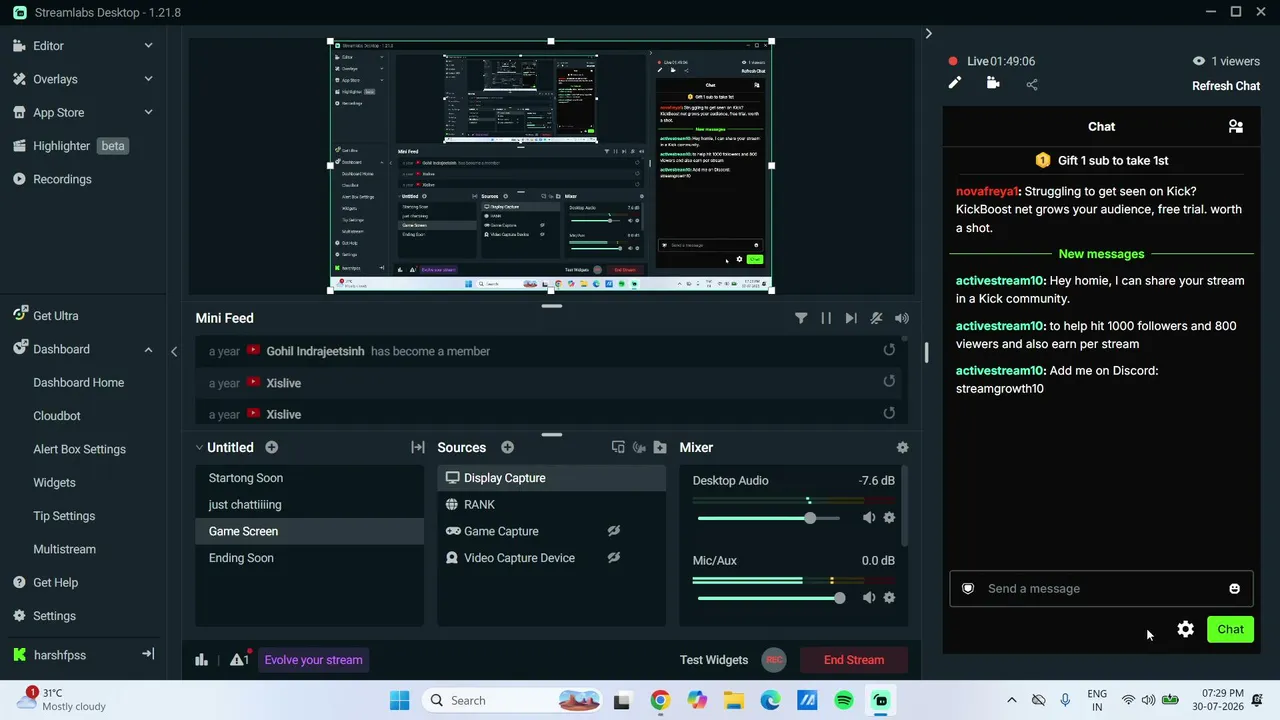Open Mixer advanced audio settings gear
The image size is (1280, 720).
(x=902, y=447)
